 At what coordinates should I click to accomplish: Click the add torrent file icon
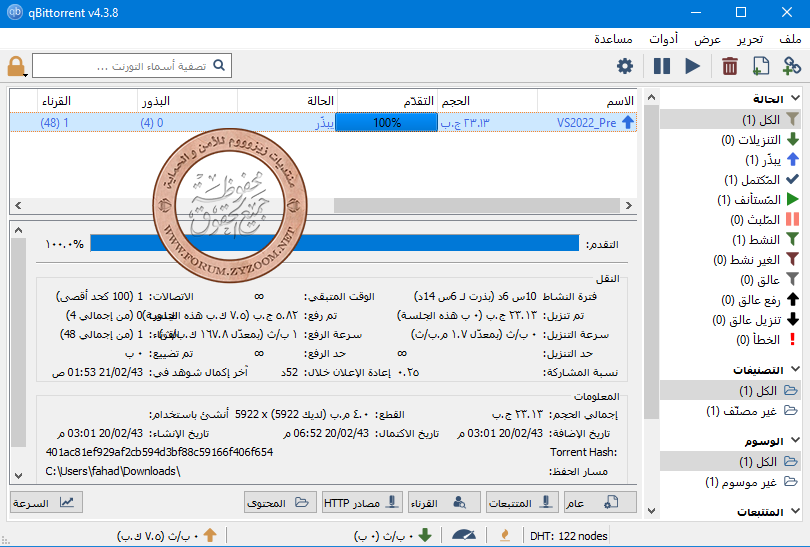[760, 66]
